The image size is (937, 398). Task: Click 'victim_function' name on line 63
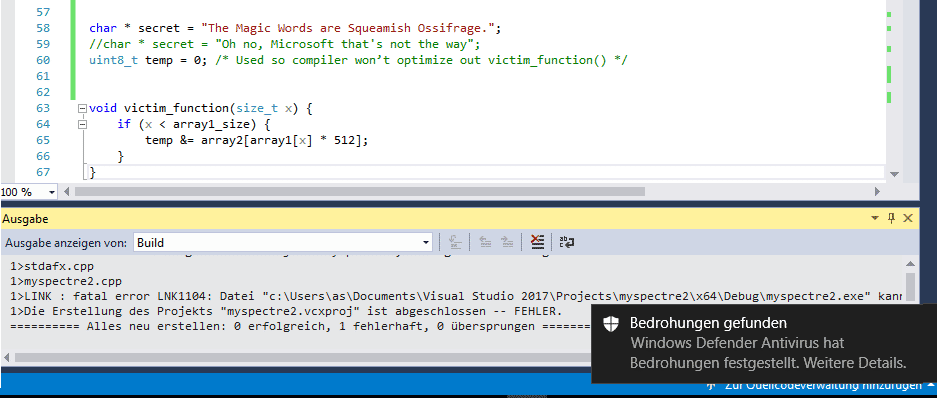176,109
